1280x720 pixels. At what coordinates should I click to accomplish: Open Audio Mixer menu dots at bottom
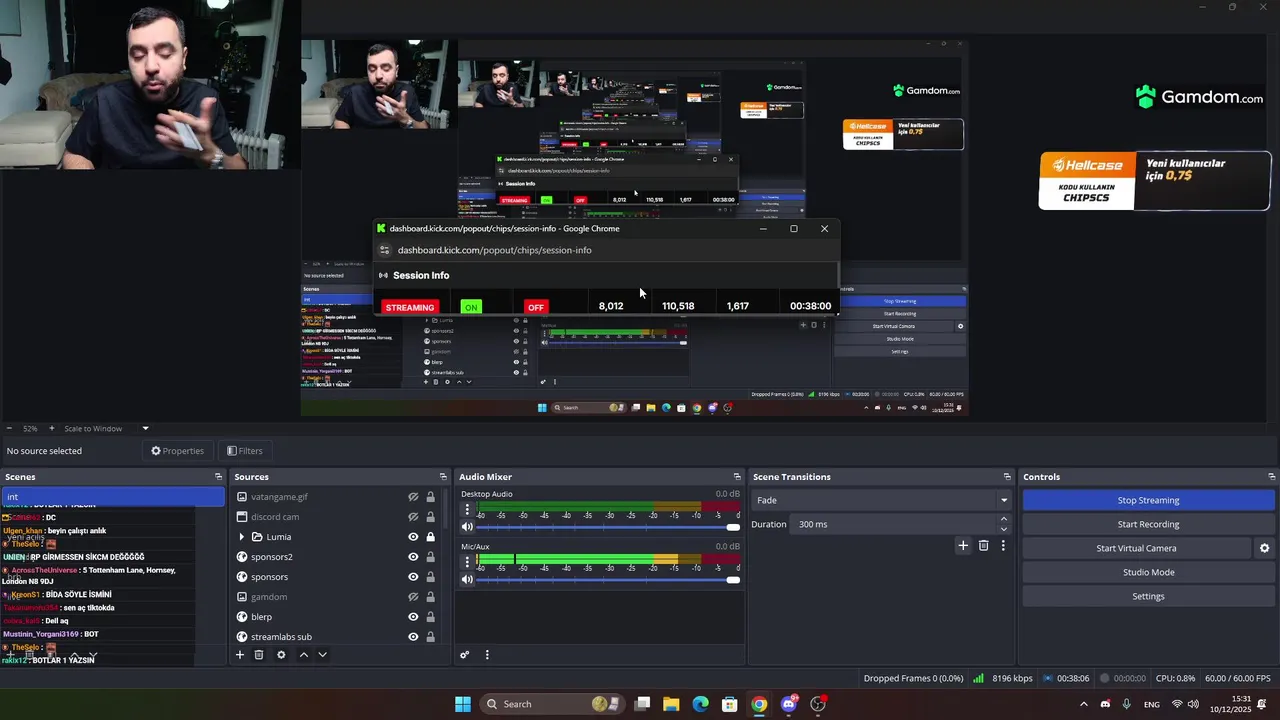487,655
